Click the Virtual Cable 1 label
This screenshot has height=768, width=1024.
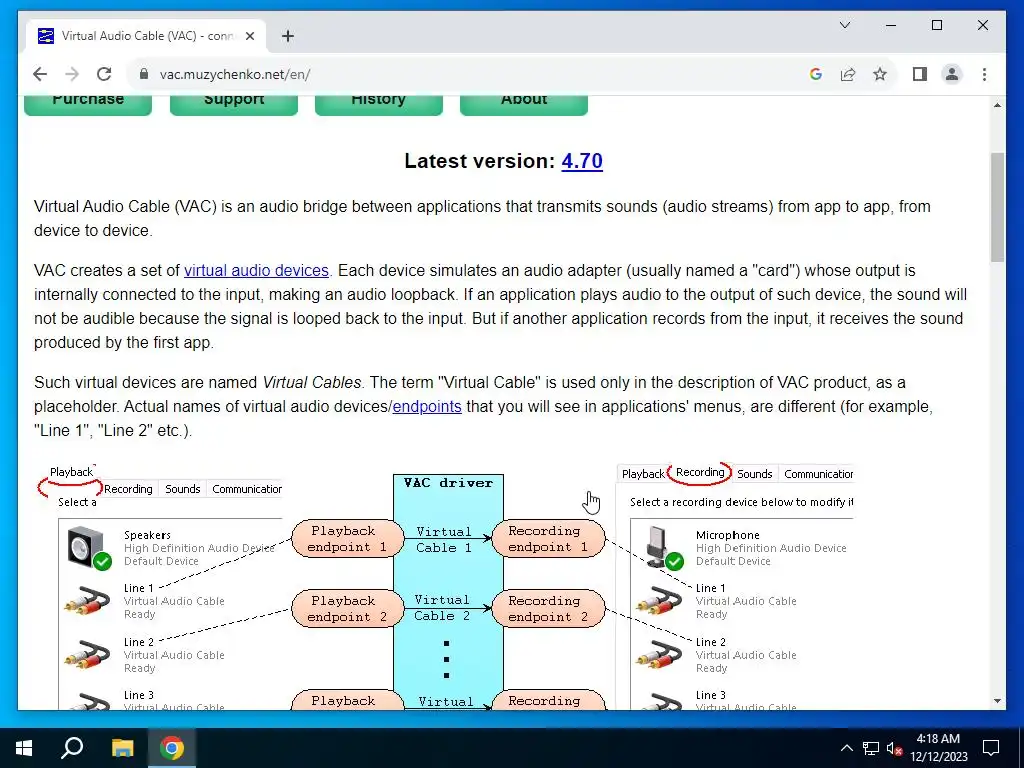coord(443,539)
